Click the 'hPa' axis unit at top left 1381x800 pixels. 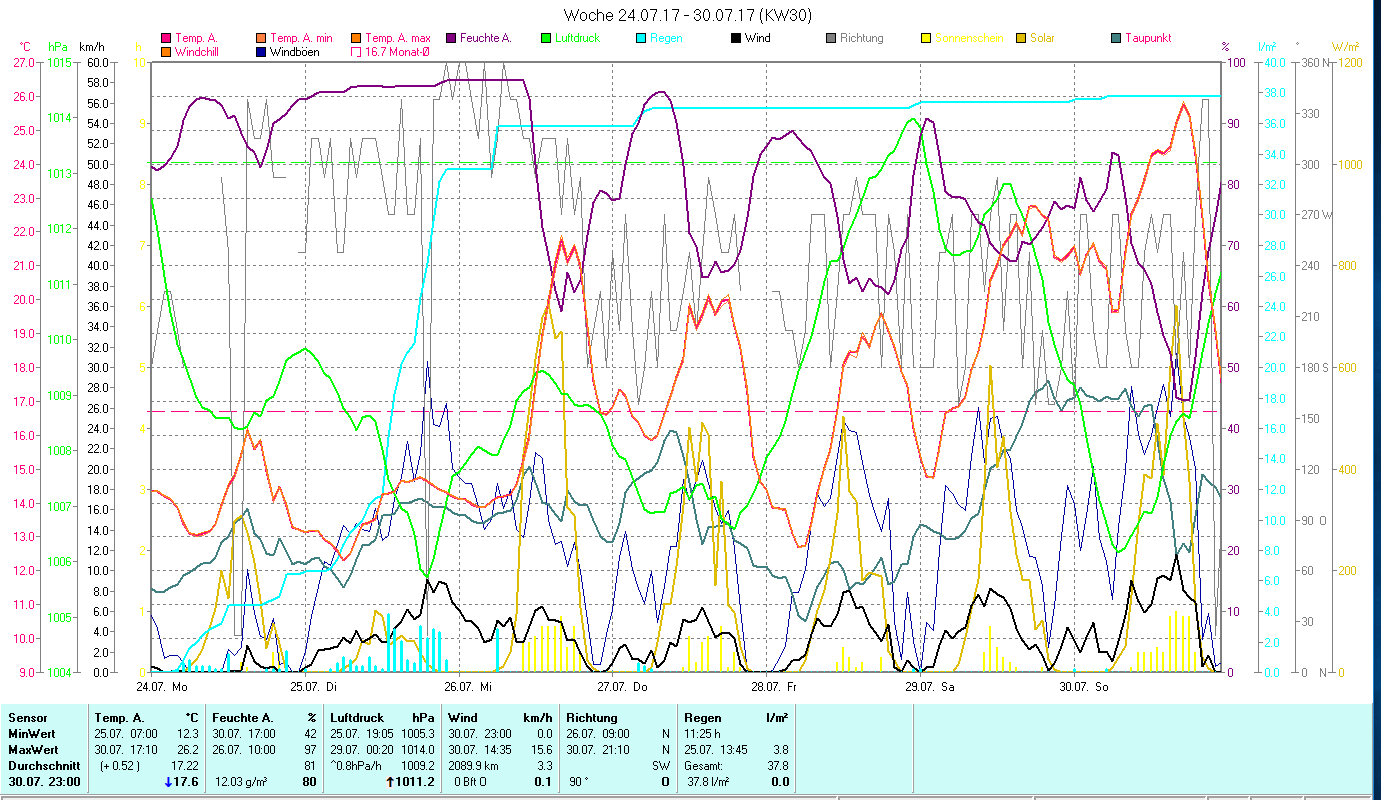coord(57,46)
